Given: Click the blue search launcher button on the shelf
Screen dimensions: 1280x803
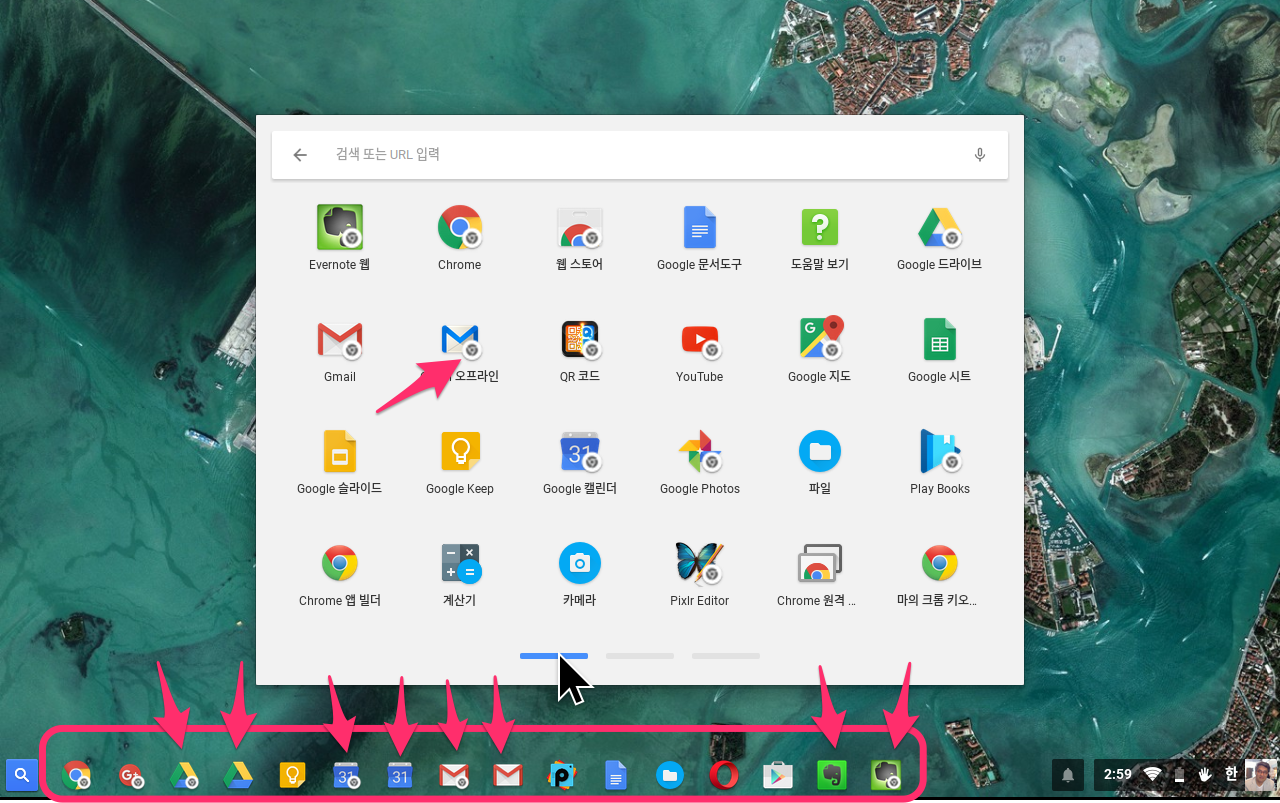Looking at the screenshot, I should point(22,774).
